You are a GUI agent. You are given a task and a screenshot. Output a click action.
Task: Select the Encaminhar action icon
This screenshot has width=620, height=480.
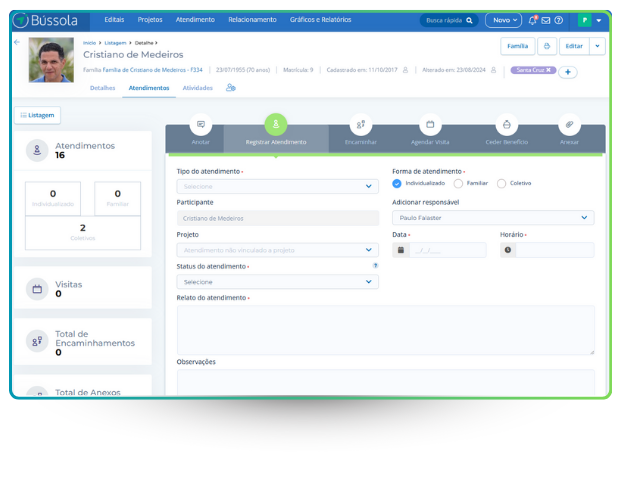361,125
